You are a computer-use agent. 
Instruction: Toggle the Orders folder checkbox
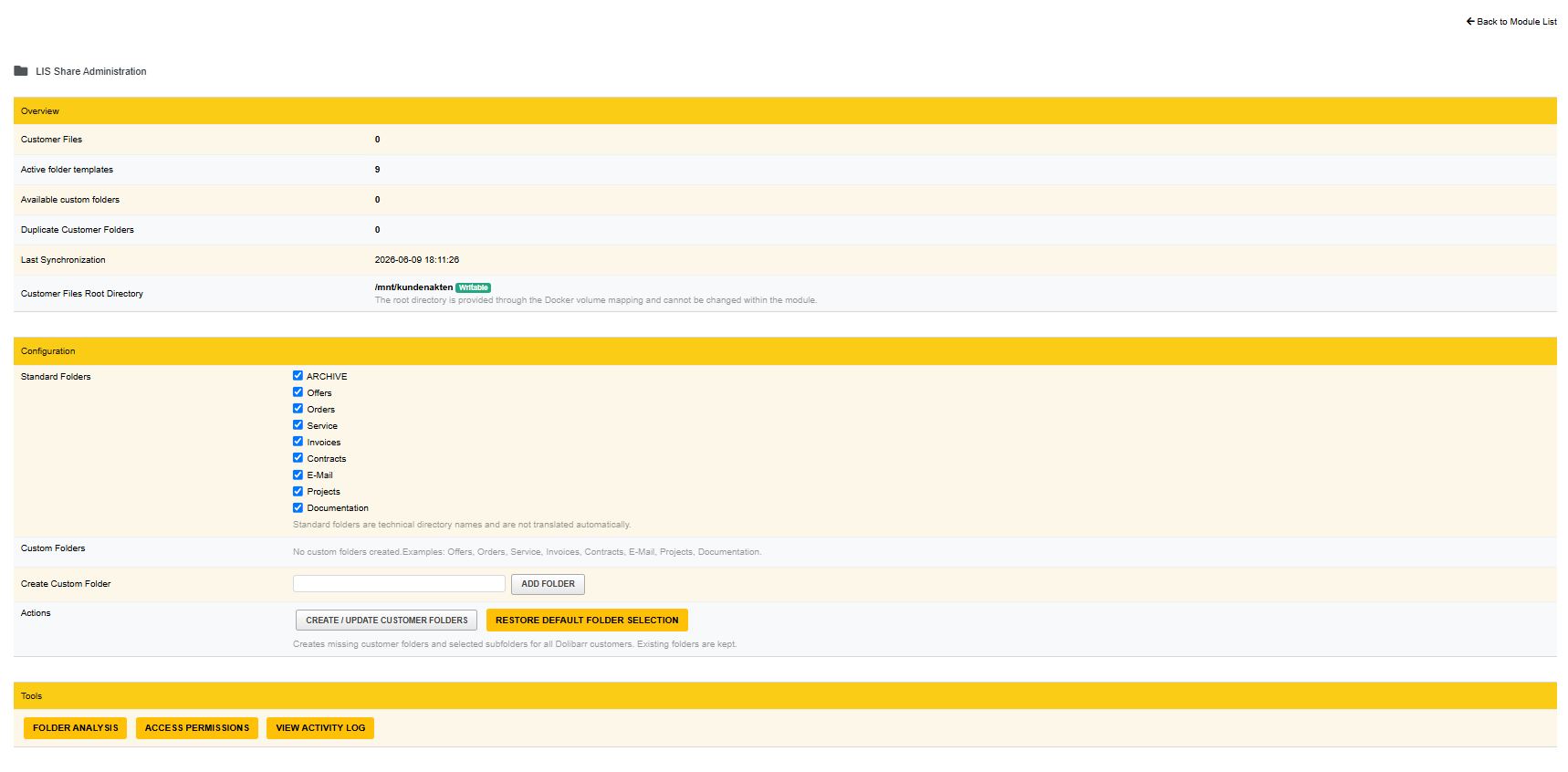click(298, 408)
